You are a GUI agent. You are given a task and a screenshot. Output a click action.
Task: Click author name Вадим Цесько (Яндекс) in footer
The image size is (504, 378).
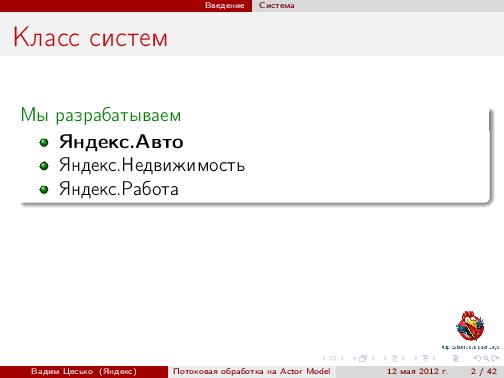[x=84, y=371]
